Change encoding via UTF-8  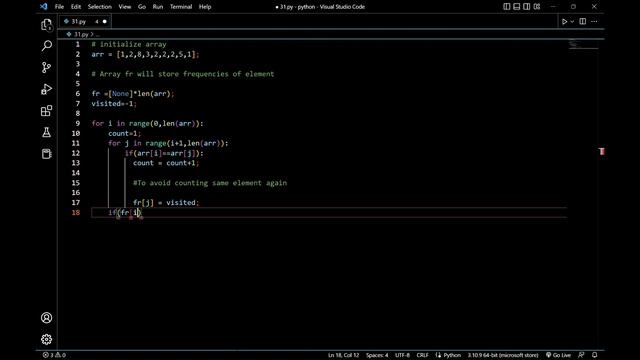[402, 355]
